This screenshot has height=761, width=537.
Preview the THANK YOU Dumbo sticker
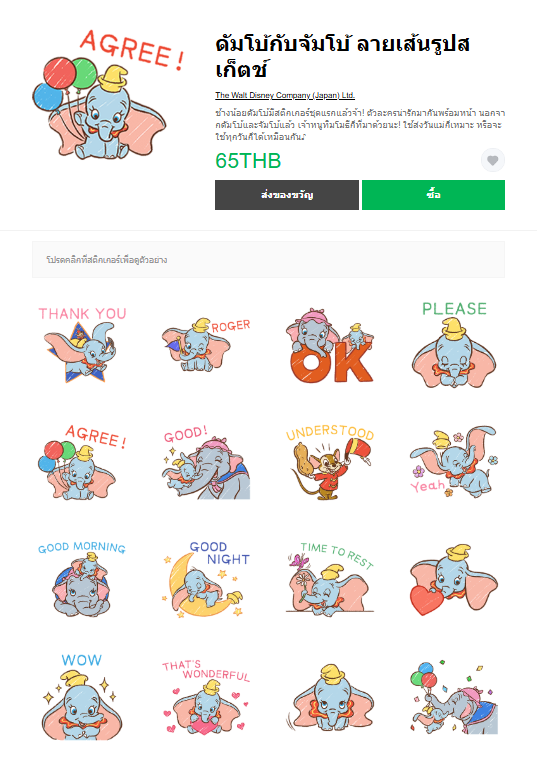(x=83, y=344)
